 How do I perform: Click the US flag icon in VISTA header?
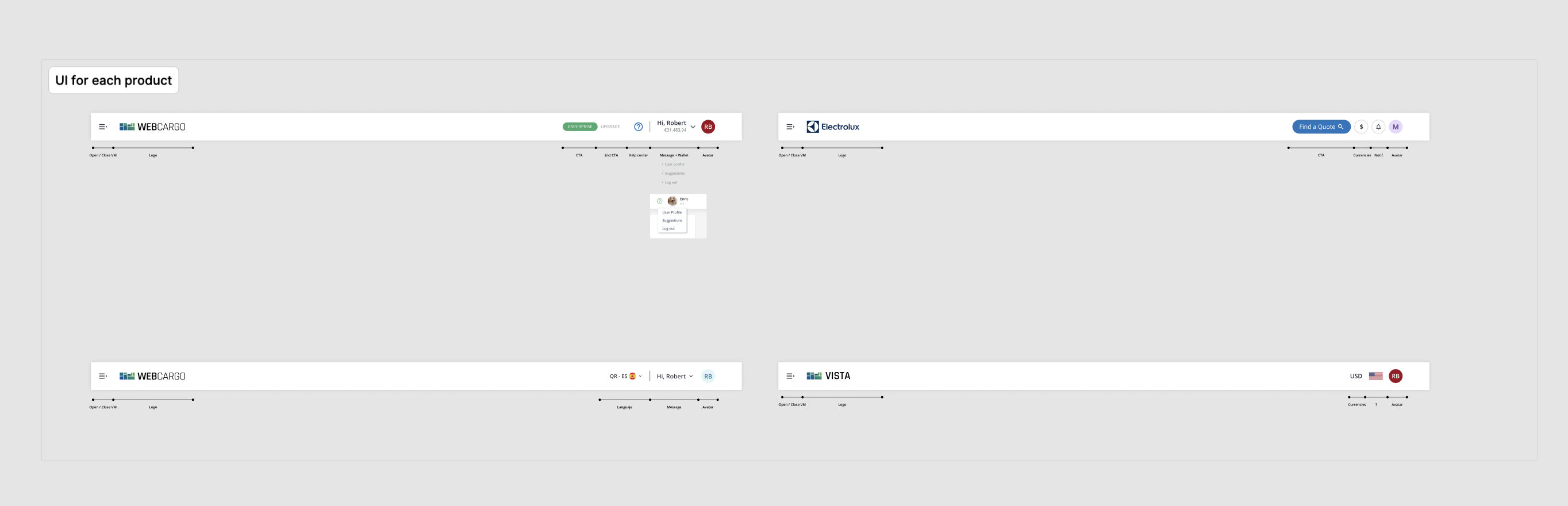point(1375,376)
